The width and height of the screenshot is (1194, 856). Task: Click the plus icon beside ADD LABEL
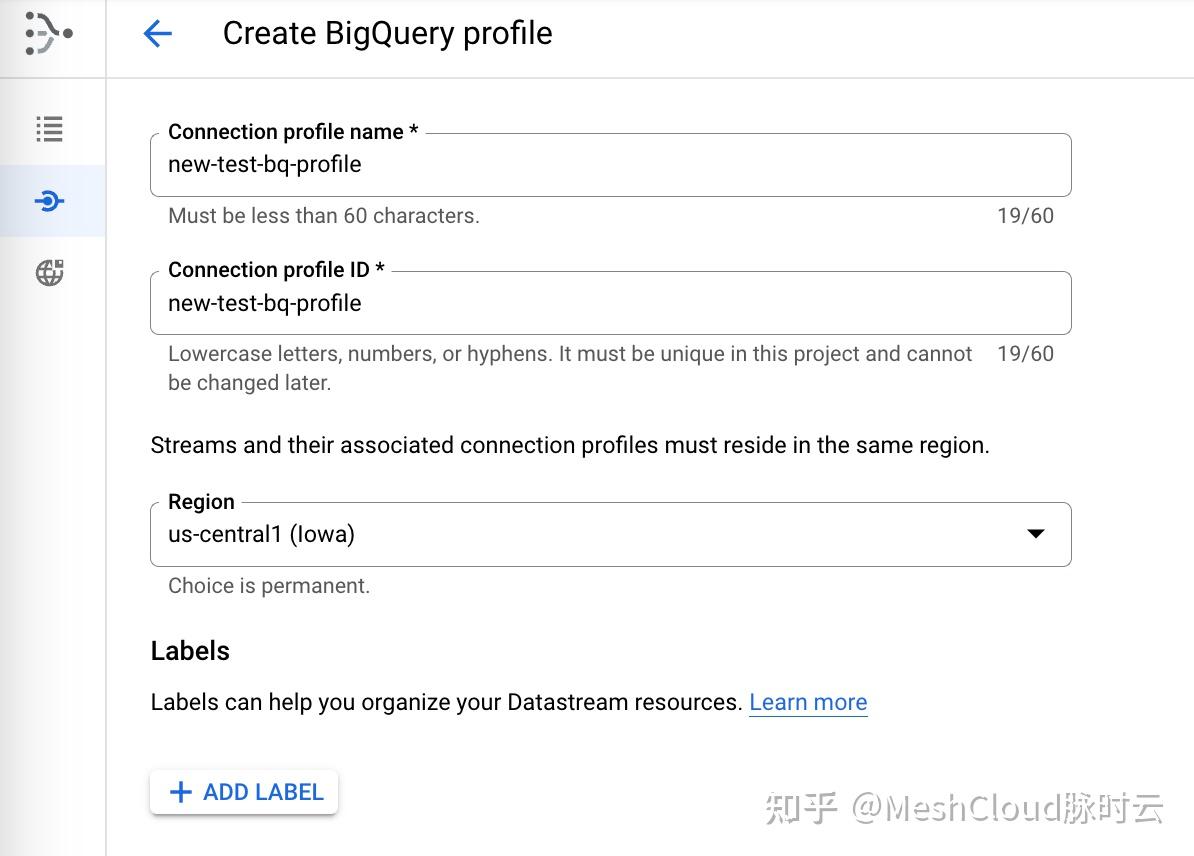pyautogui.click(x=180, y=792)
